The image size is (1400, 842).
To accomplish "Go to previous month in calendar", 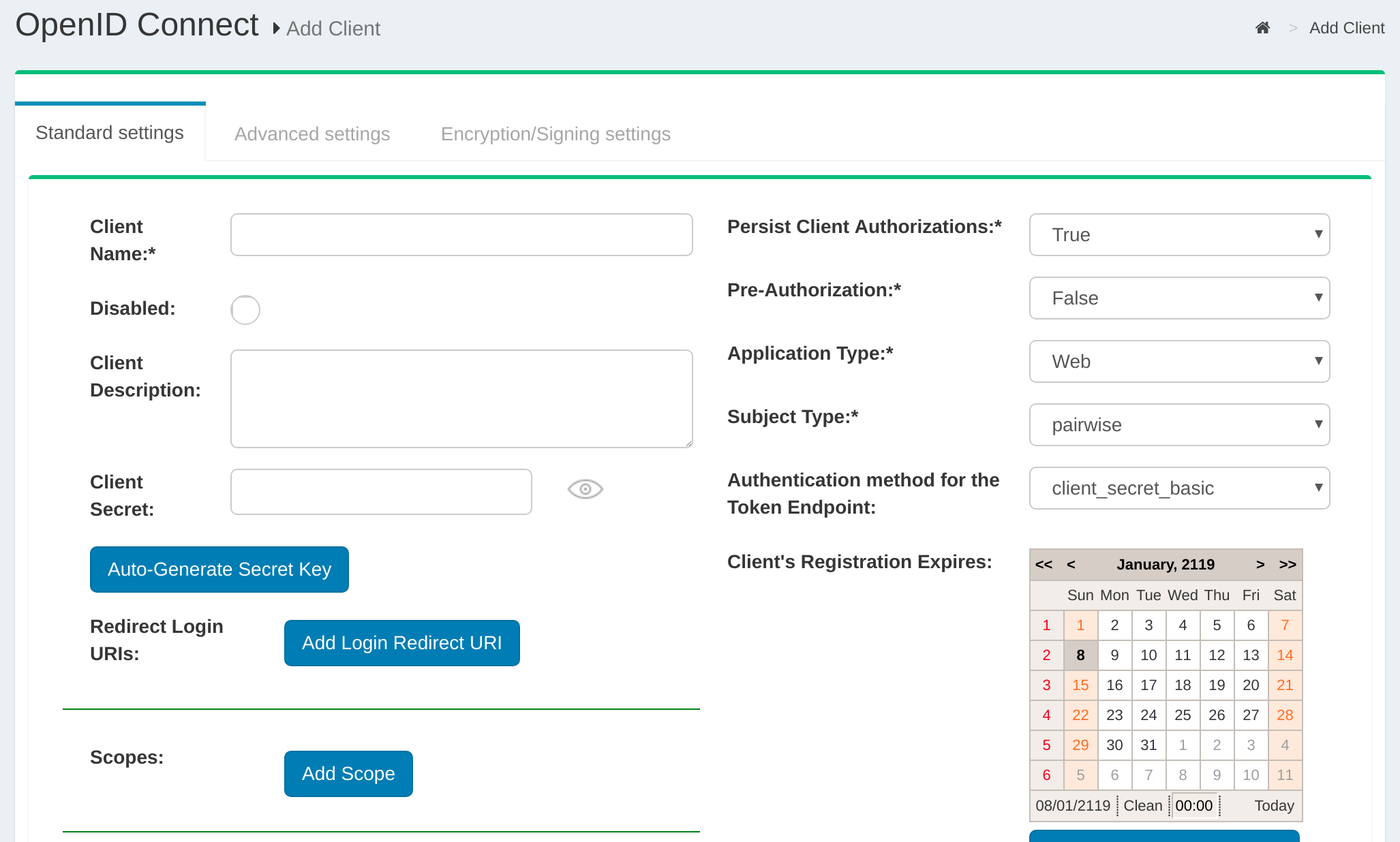I will (1071, 565).
